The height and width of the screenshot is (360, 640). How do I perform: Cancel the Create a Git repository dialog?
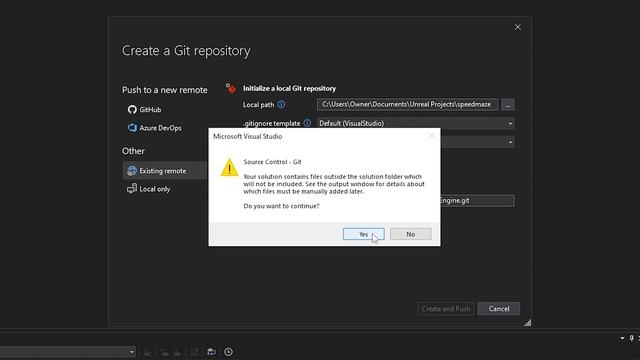pyautogui.click(x=499, y=309)
